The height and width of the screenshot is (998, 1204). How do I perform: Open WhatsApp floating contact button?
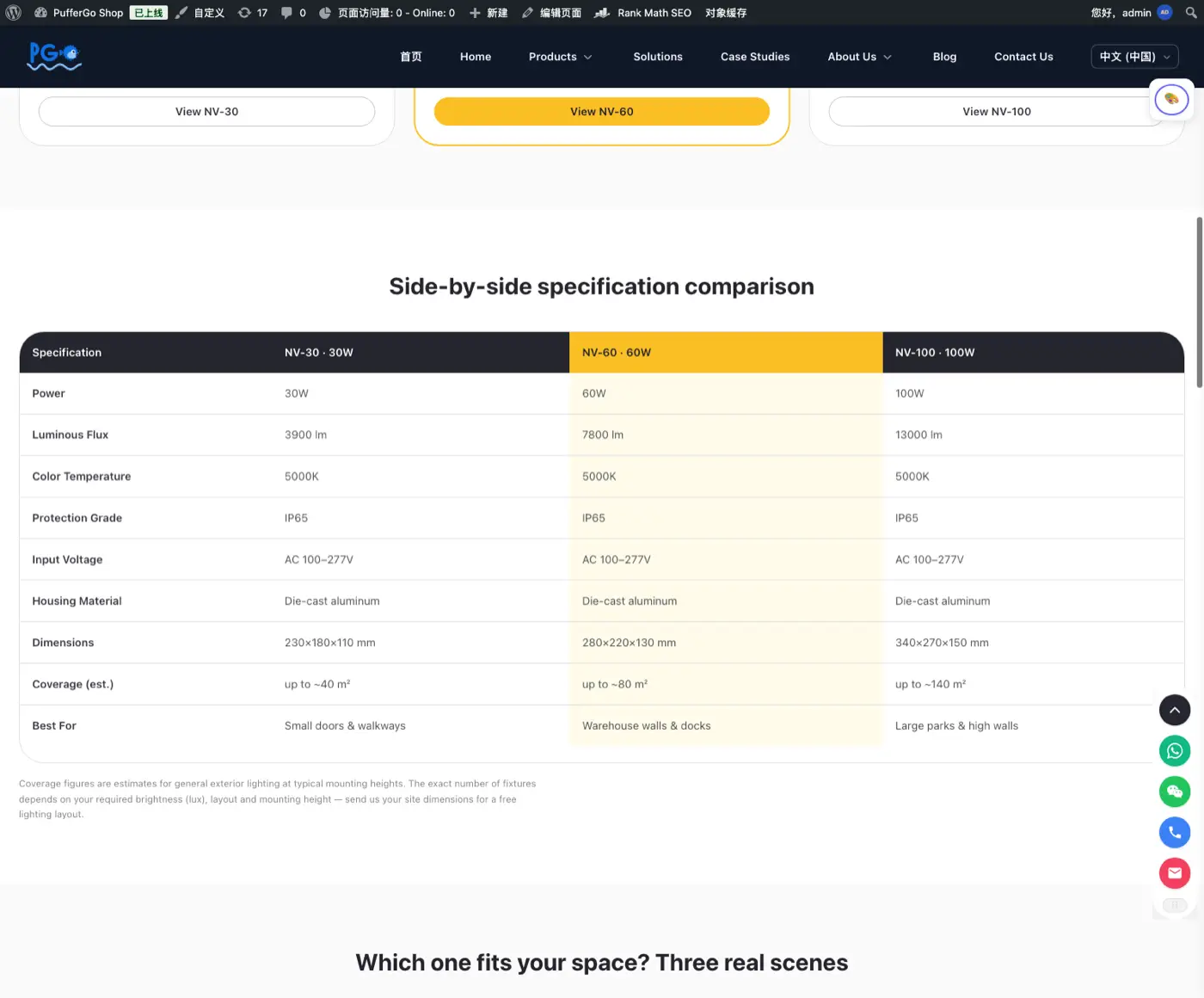tap(1175, 751)
